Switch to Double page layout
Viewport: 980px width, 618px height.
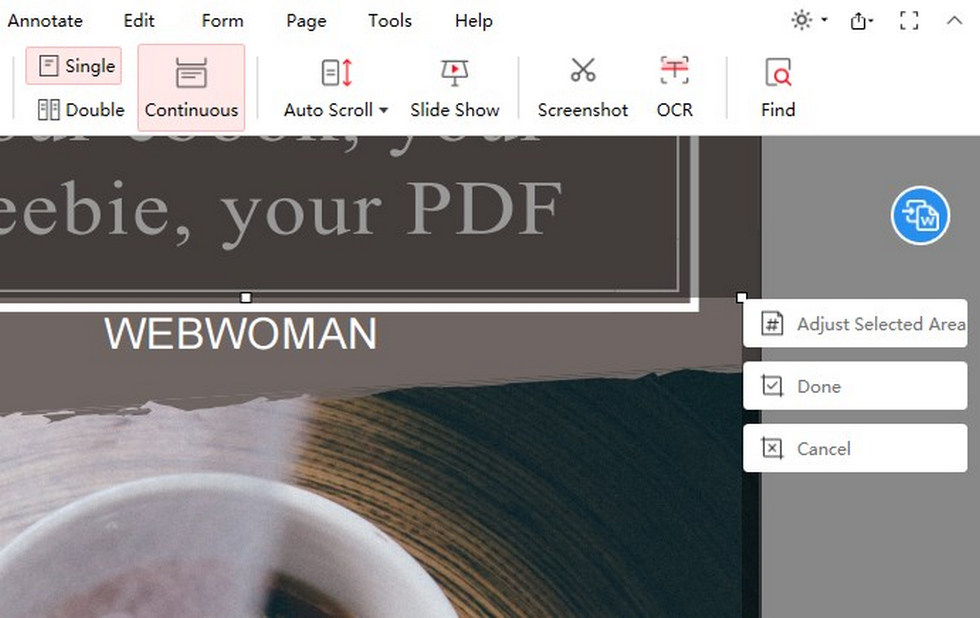pyautogui.click(x=80, y=110)
